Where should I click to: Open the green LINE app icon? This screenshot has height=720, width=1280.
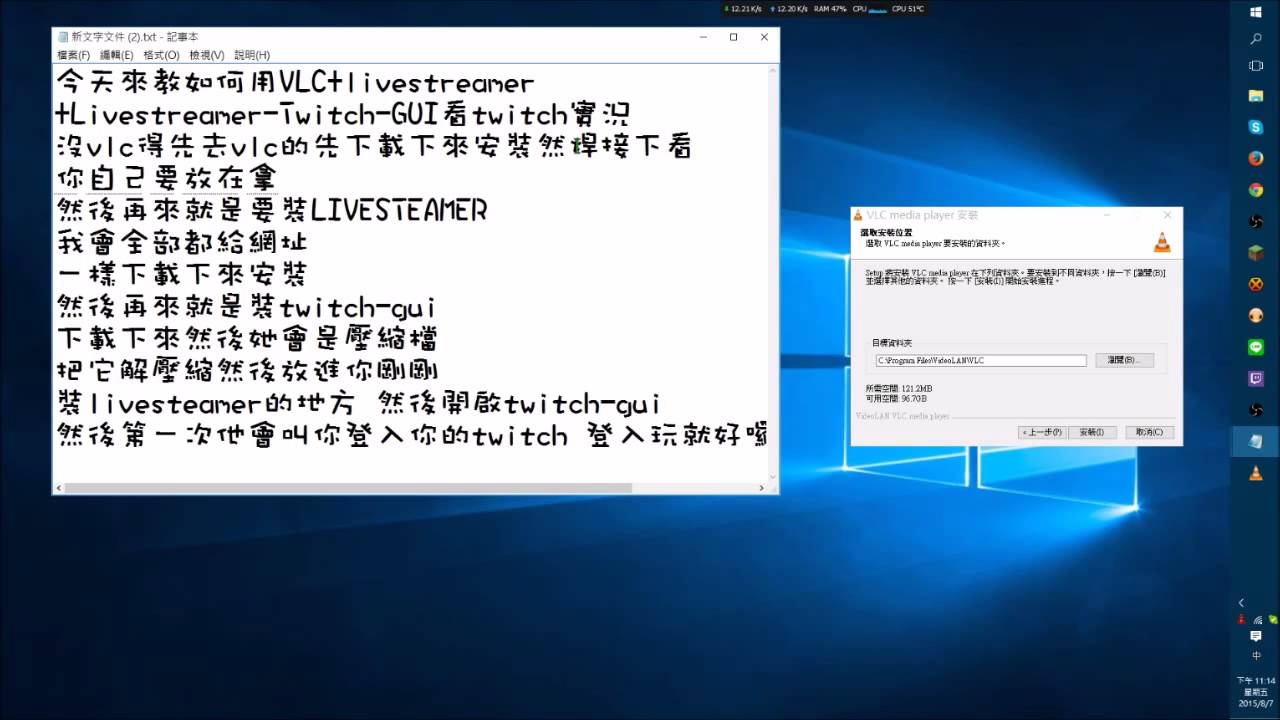tap(1256, 347)
